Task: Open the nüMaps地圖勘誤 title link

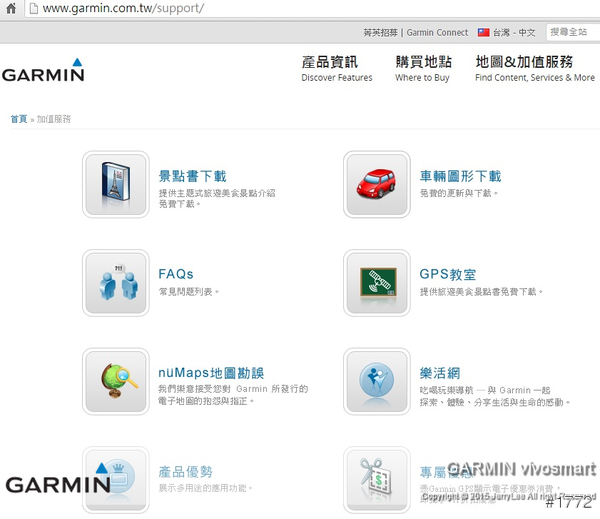Action: coord(211,373)
